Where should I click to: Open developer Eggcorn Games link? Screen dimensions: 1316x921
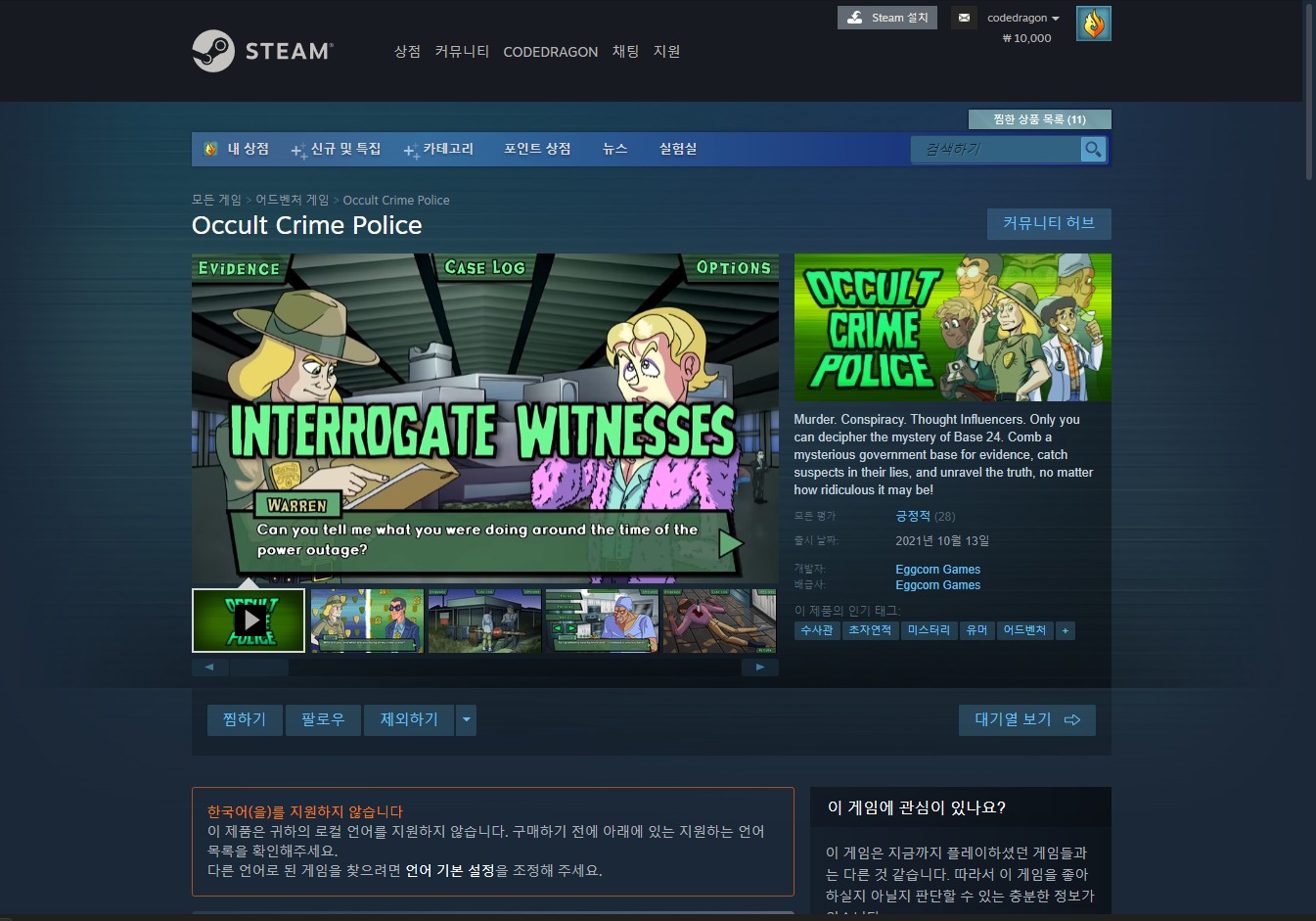coord(937,570)
